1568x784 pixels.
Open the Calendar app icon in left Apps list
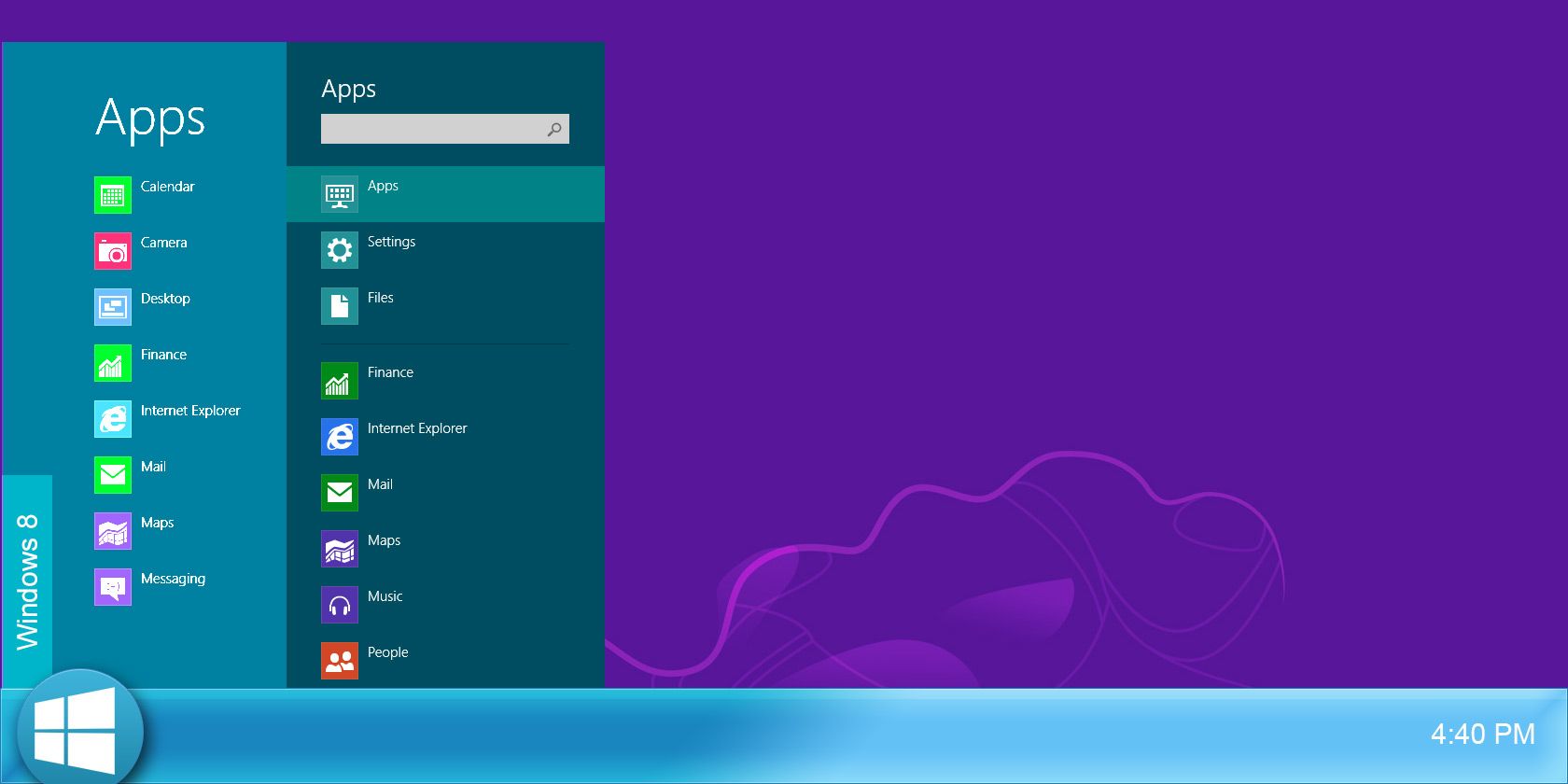coord(113,195)
